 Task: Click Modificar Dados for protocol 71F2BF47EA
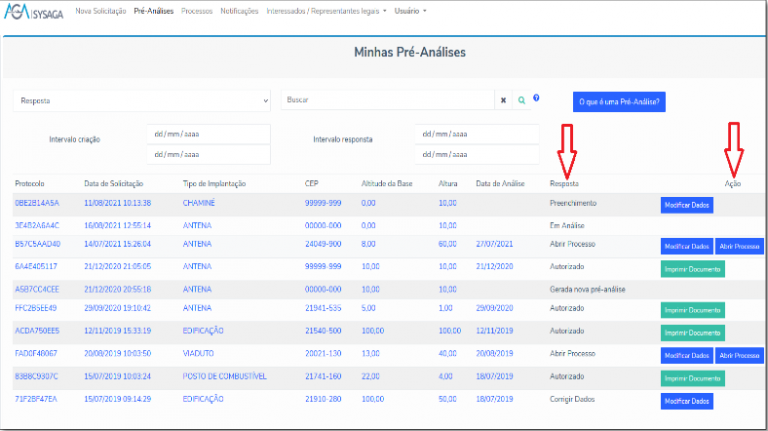point(687,401)
